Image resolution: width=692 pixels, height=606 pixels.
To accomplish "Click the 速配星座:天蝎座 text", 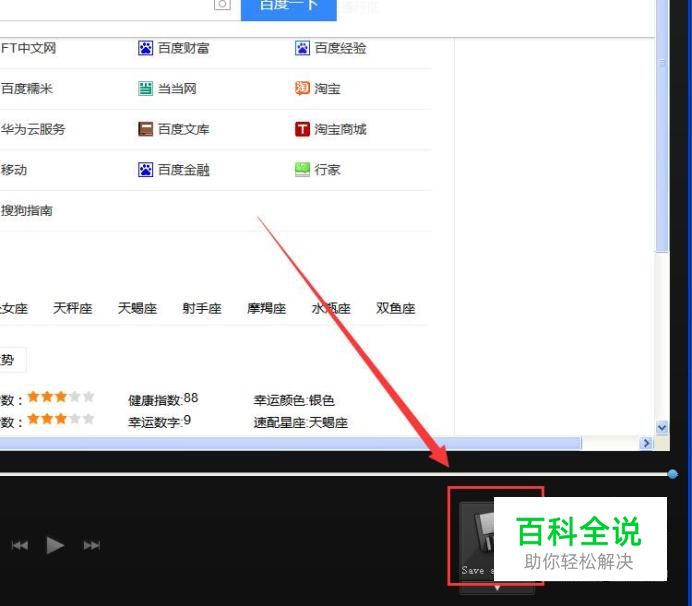I will [x=301, y=422].
